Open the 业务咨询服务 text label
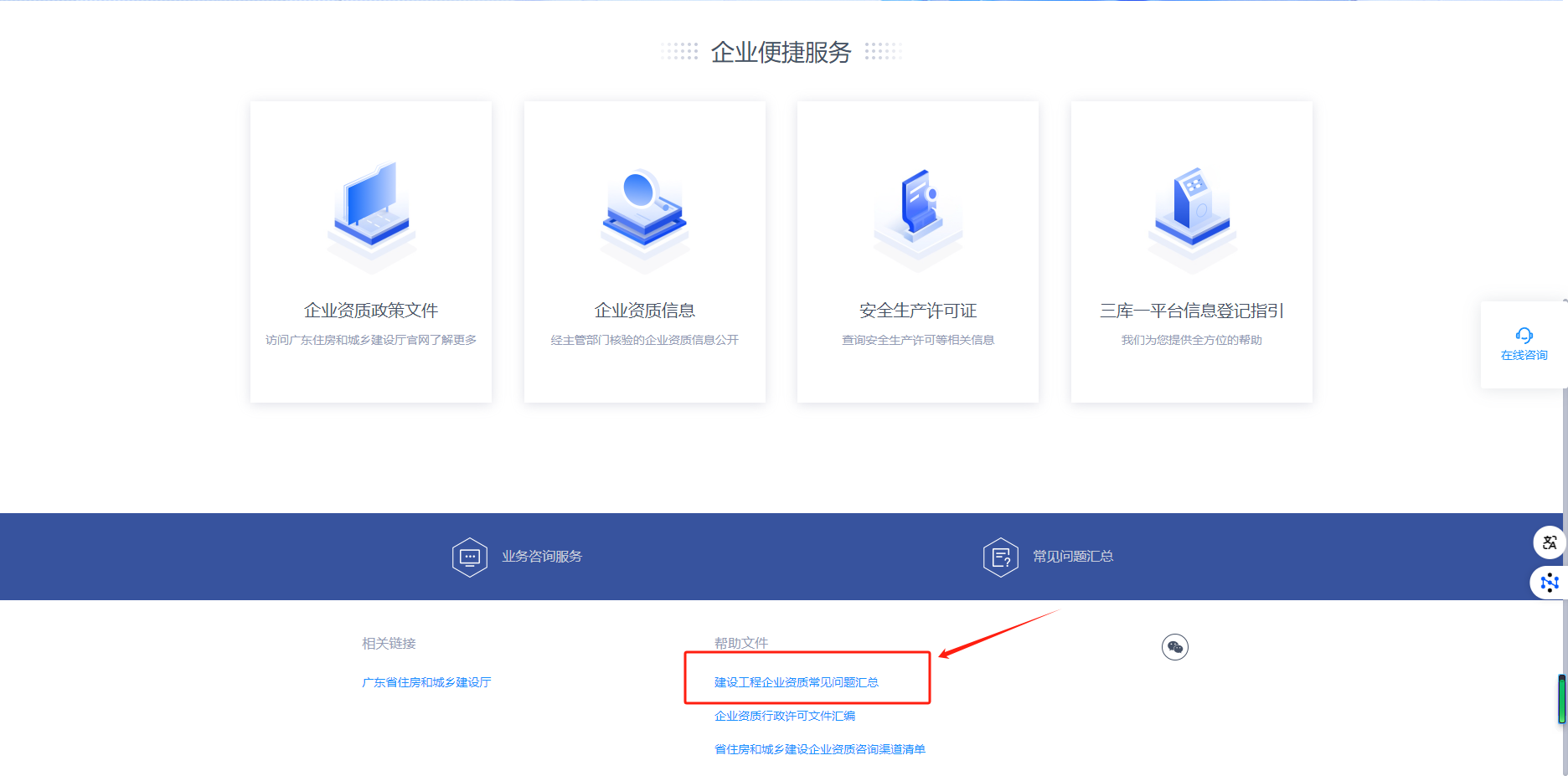1568x776 pixels. pyautogui.click(x=542, y=557)
